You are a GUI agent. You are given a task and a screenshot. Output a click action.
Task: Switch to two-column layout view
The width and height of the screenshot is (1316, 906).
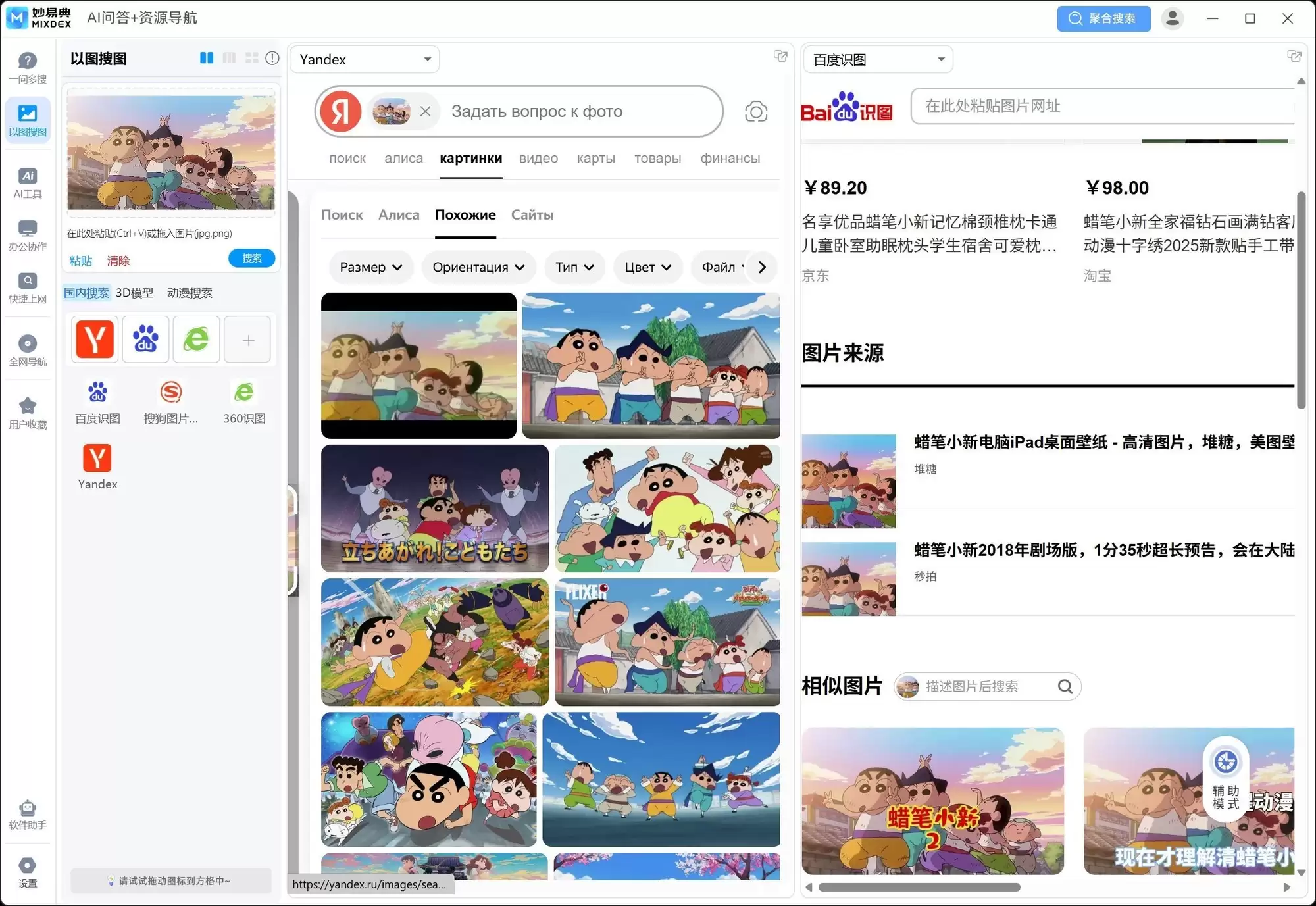pos(207,58)
